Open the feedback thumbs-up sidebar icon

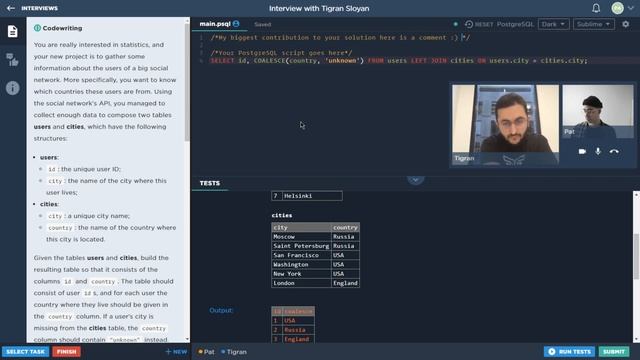(13, 60)
